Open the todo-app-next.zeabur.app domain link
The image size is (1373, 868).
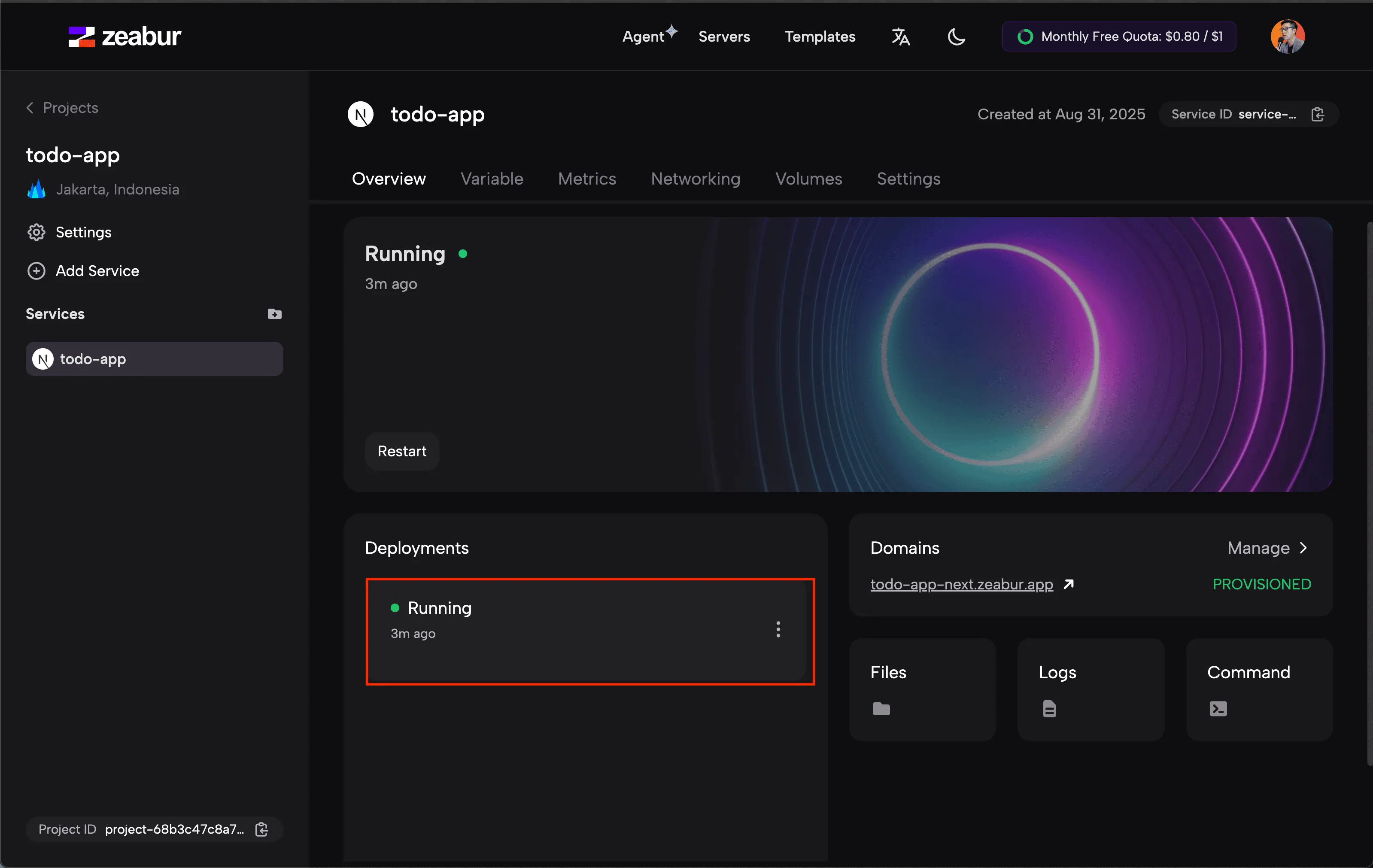click(x=961, y=584)
